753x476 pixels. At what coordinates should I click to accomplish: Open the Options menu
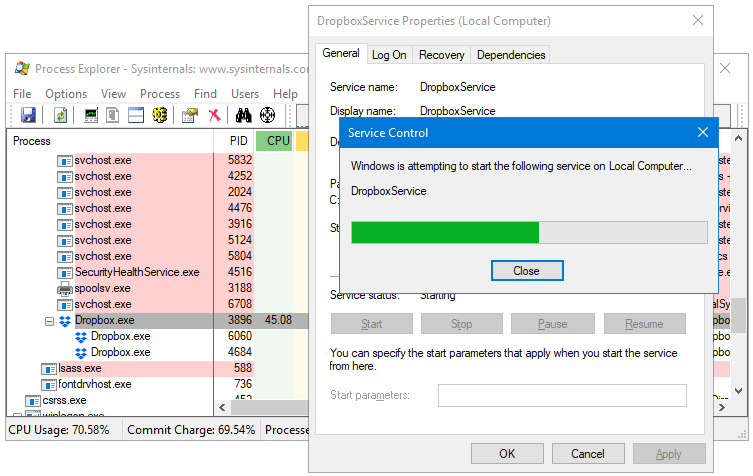[x=66, y=94]
